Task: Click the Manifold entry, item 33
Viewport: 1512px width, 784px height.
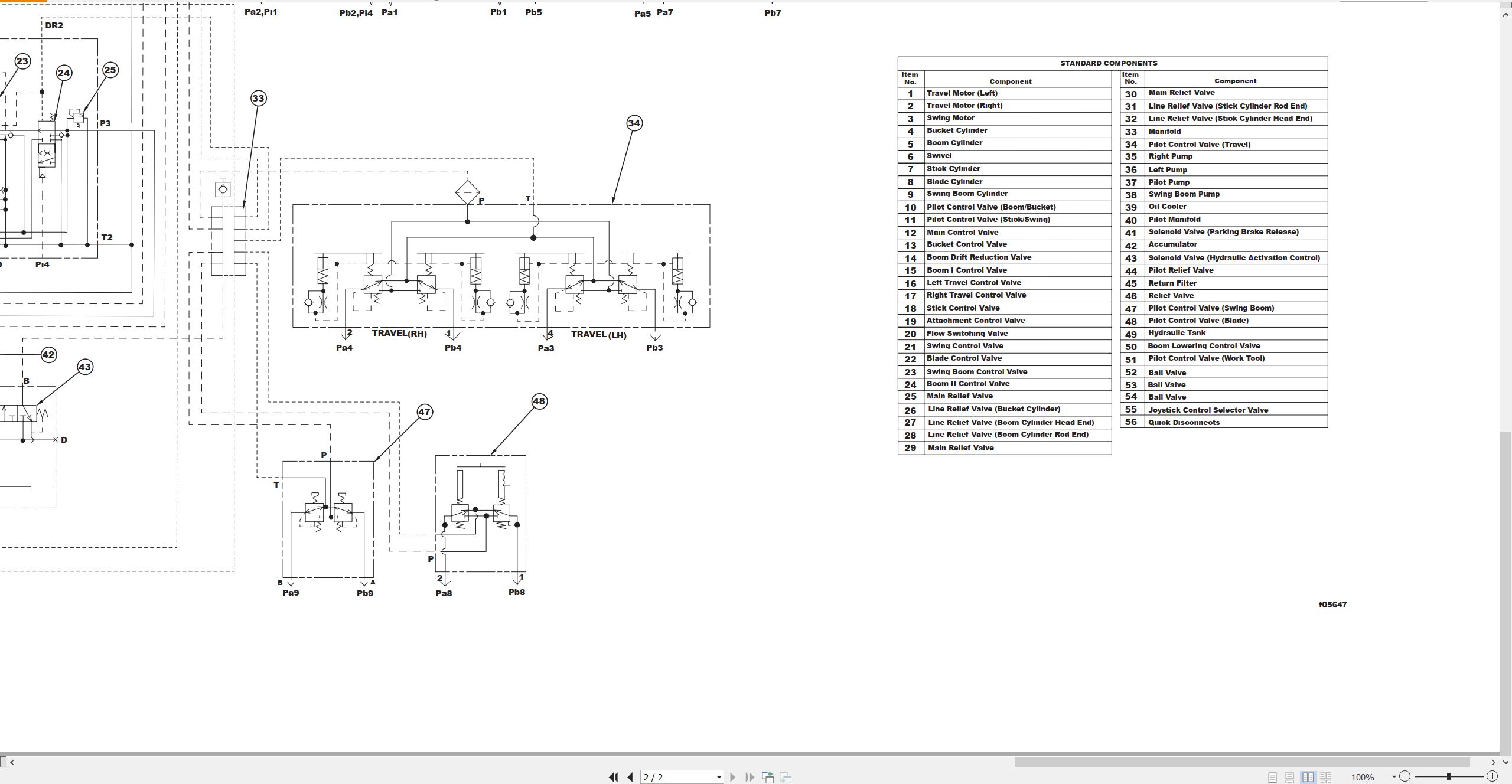Action: point(1164,132)
